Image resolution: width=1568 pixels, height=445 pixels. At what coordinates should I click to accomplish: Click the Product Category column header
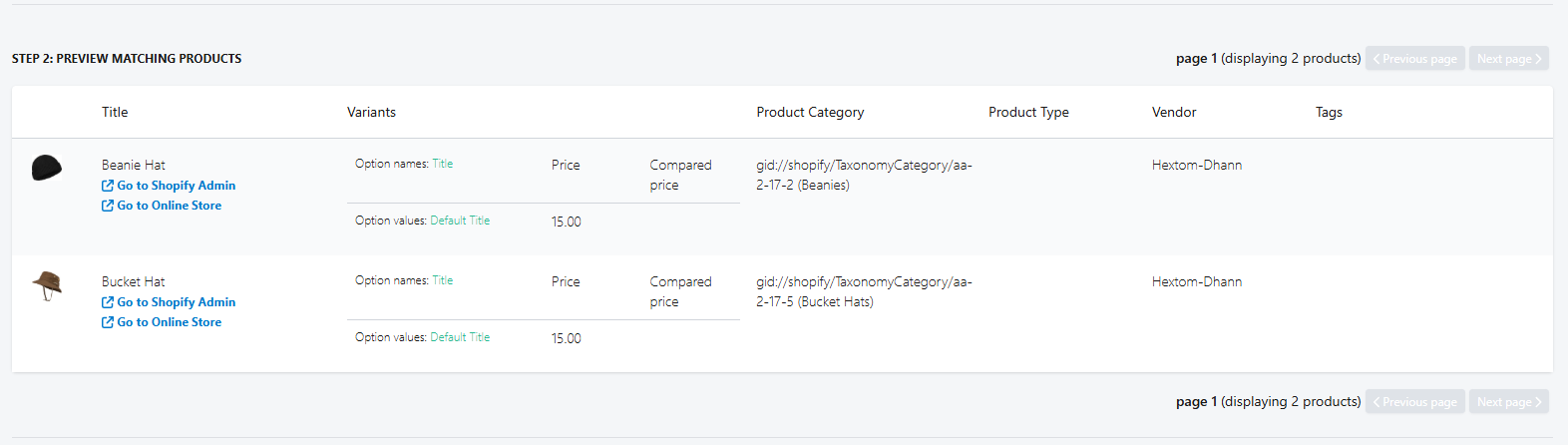tap(810, 113)
